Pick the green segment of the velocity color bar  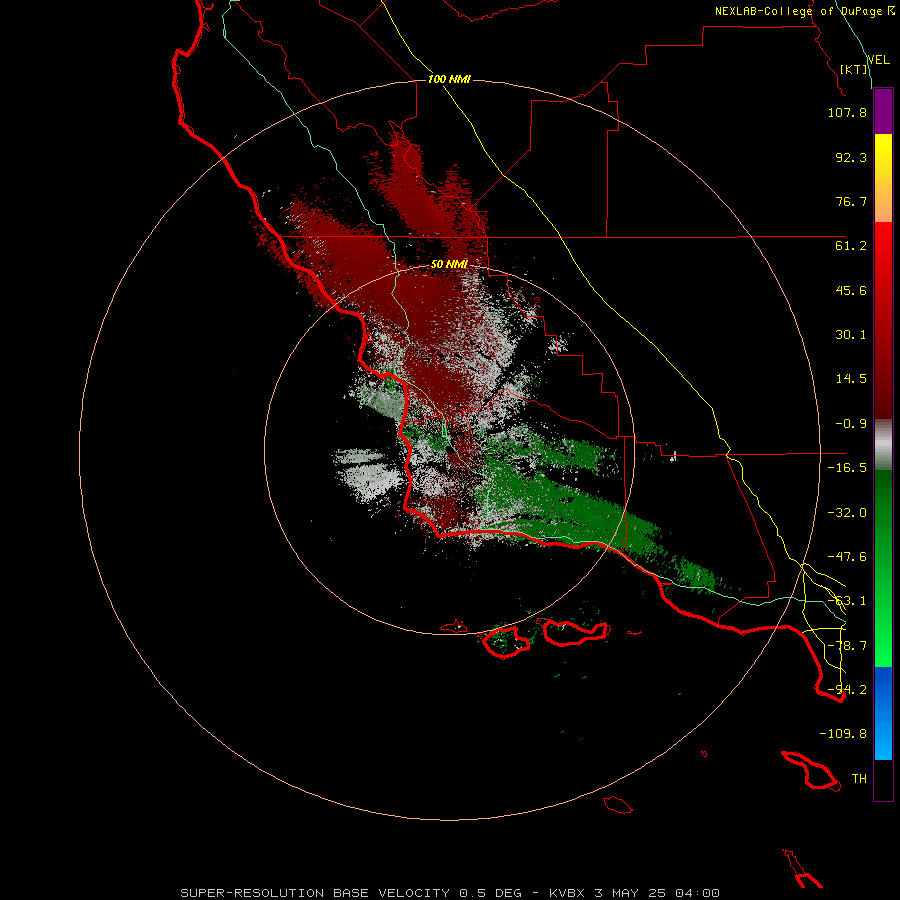pos(883,568)
